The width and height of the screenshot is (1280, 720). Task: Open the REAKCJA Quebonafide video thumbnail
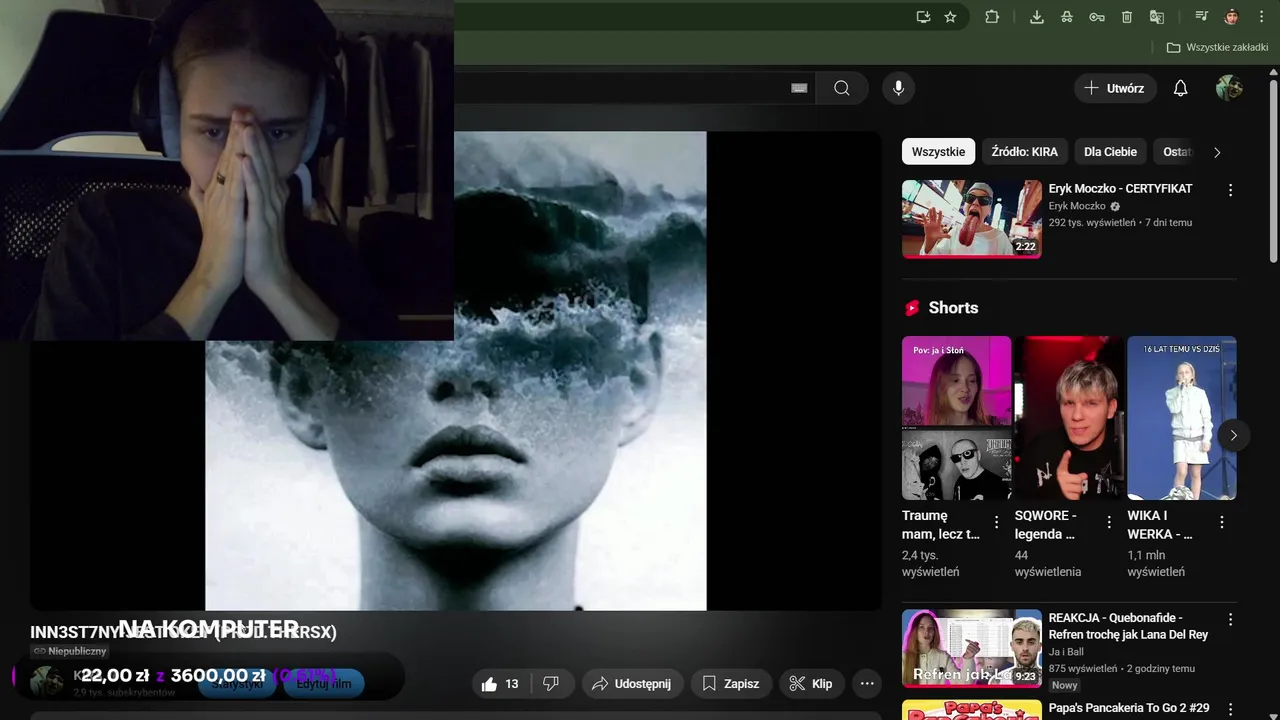coord(972,648)
